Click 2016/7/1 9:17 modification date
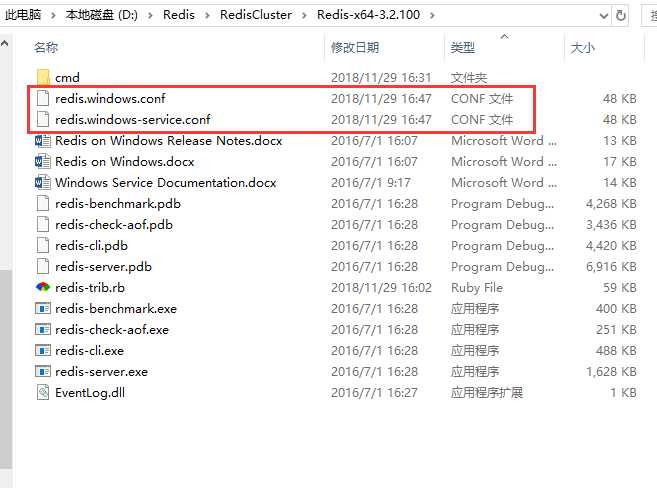The width and height of the screenshot is (657, 488). point(370,183)
